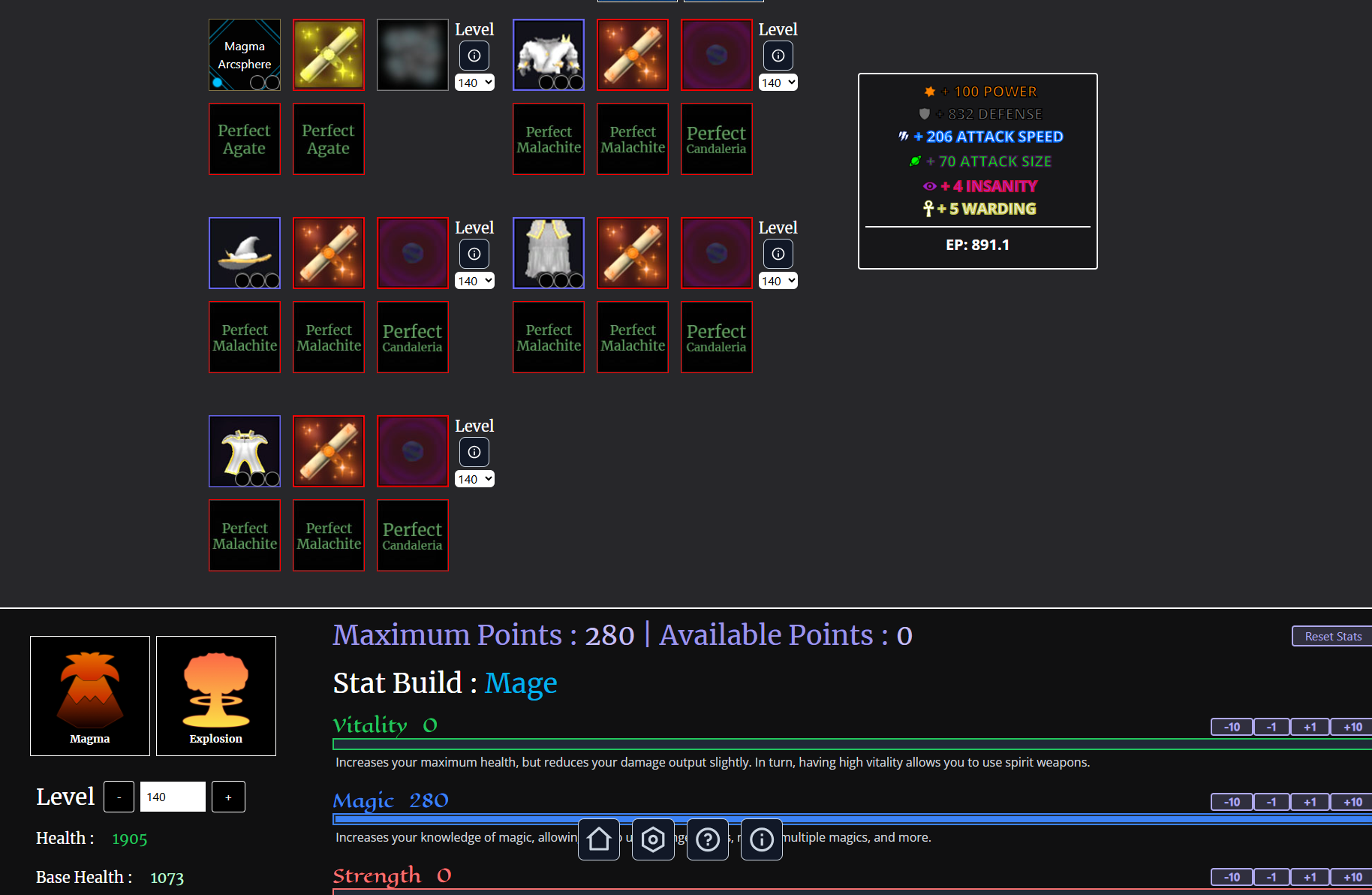This screenshot has width=1372, height=895.
Task: Open level dropdown for bottom armor row
Action: [x=474, y=479]
